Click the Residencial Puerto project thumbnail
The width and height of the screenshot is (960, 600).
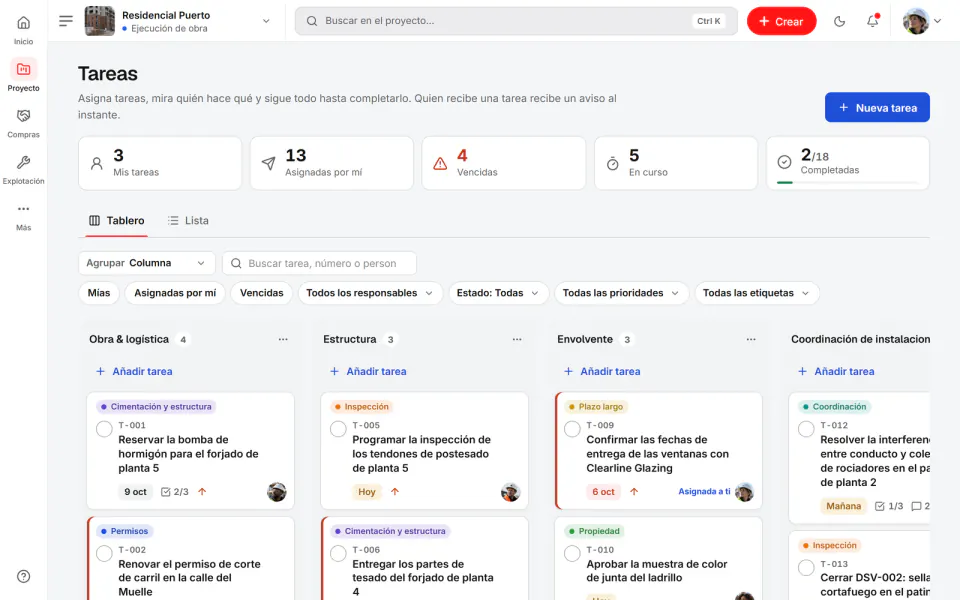click(99, 21)
